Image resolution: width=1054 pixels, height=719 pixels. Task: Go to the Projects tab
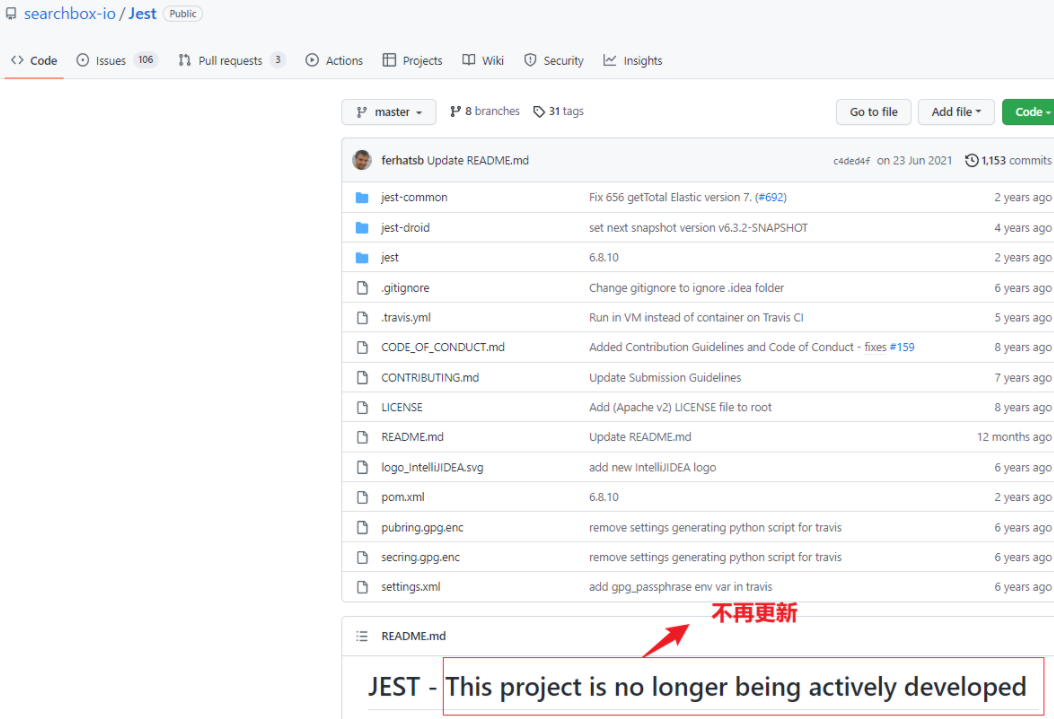point(412,60)
